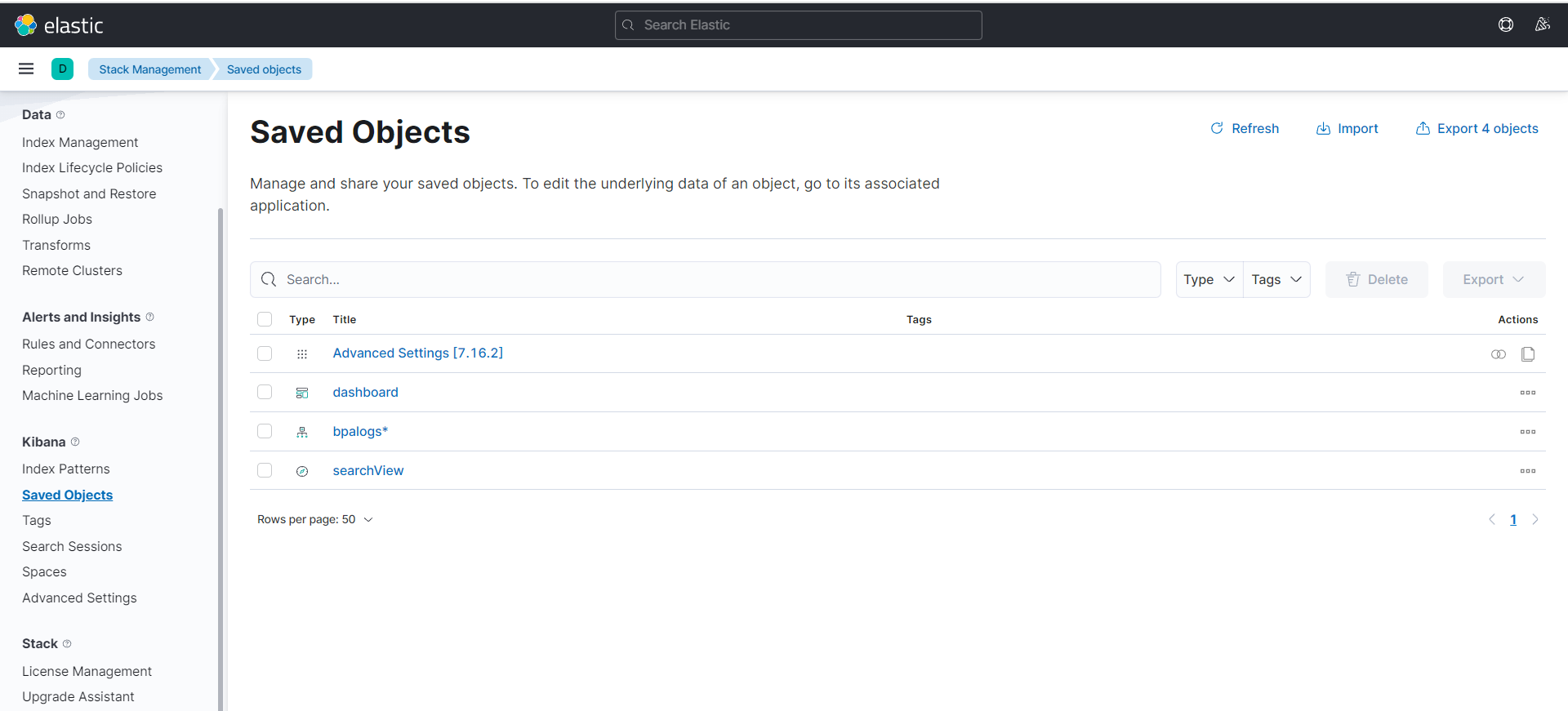
Task: Click the Elastic logo
Action: point(59,25)
